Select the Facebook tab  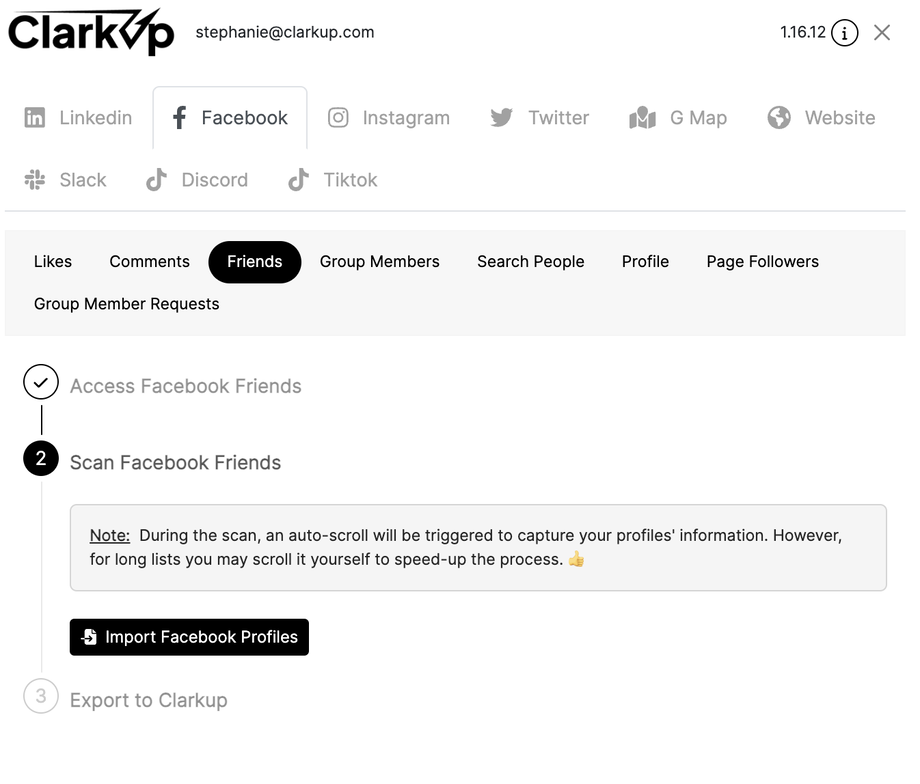pyautogui.click(x=230, y=118)
